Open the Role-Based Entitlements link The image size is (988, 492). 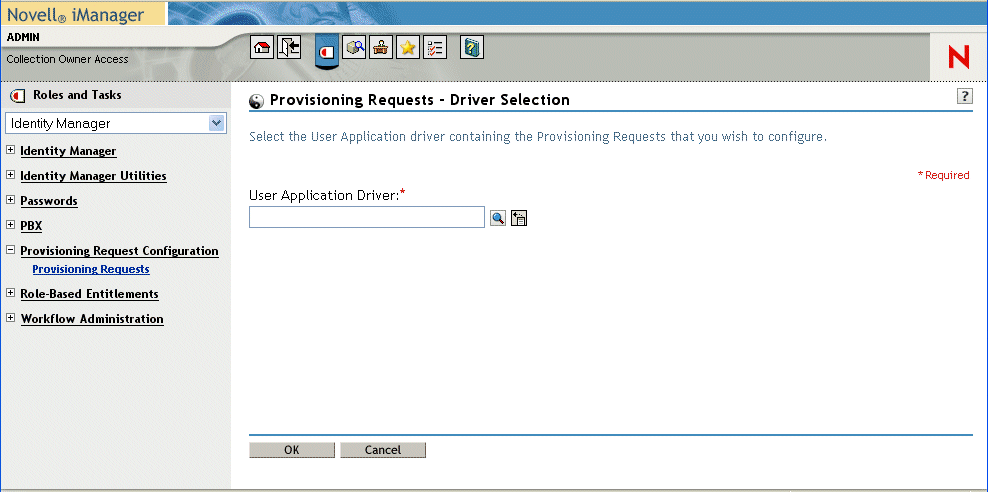tap(89, 294)
